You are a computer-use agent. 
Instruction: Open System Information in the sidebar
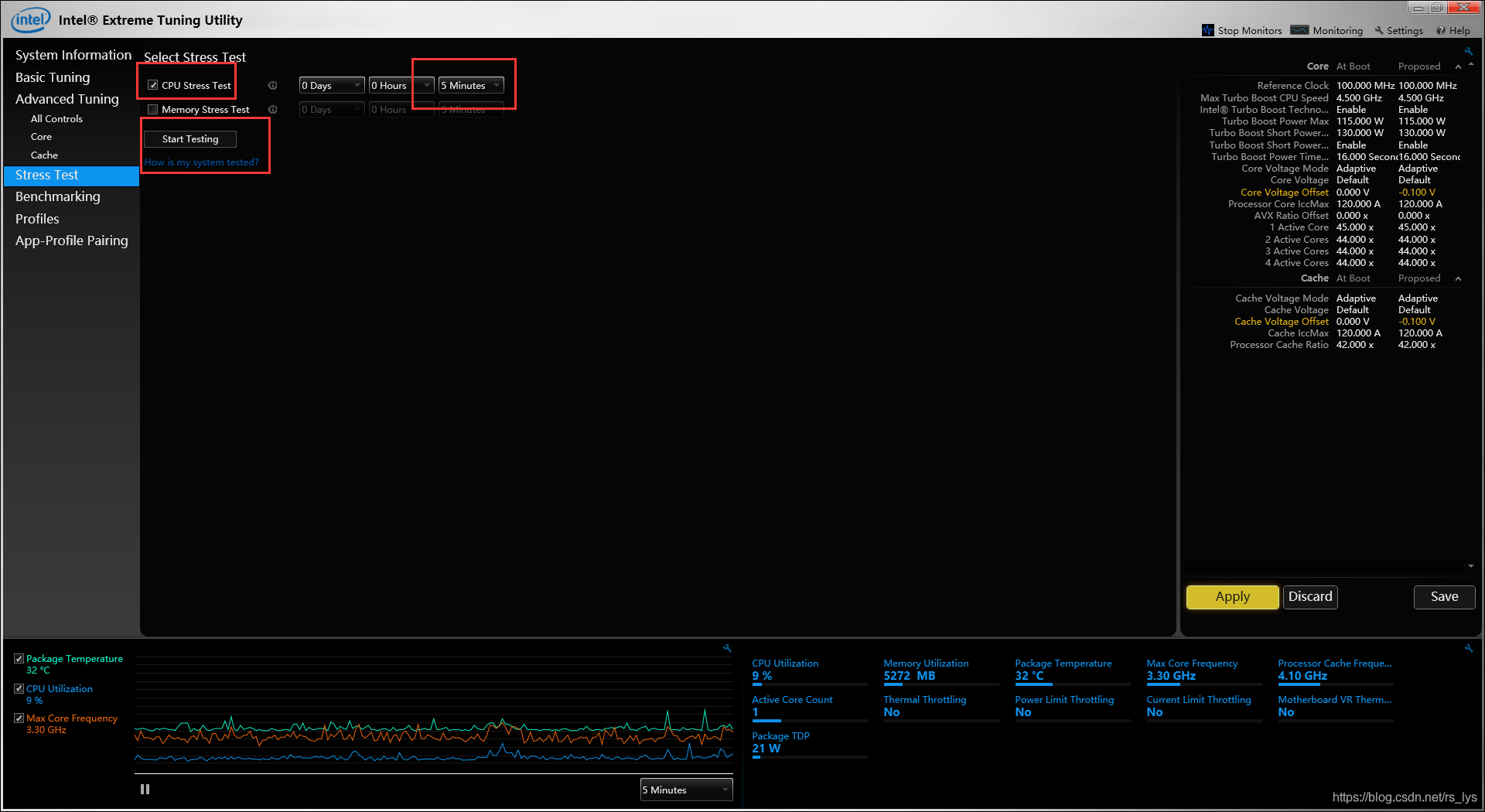tap(73, 55)
